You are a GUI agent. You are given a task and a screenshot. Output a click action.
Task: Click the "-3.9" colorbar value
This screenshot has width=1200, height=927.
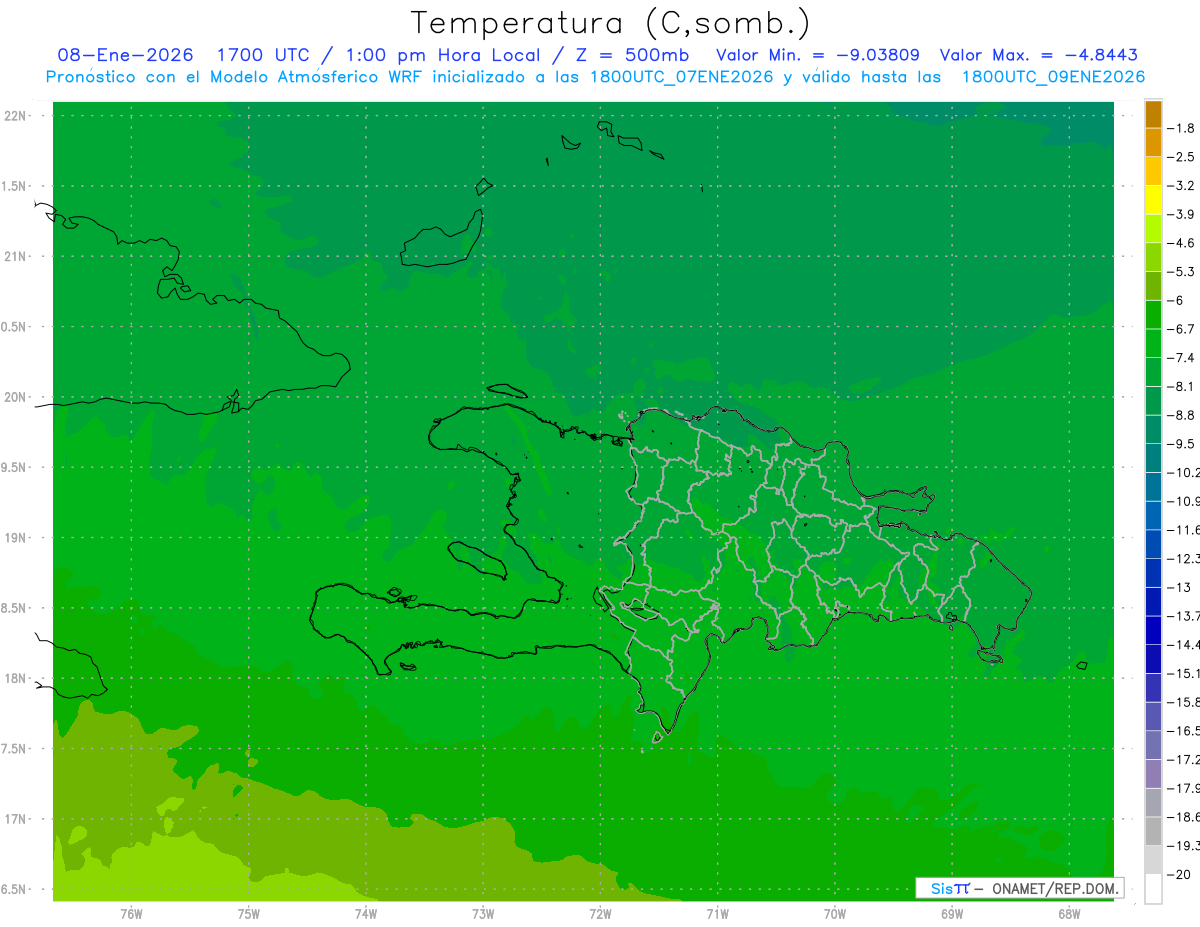[1182, 214]
